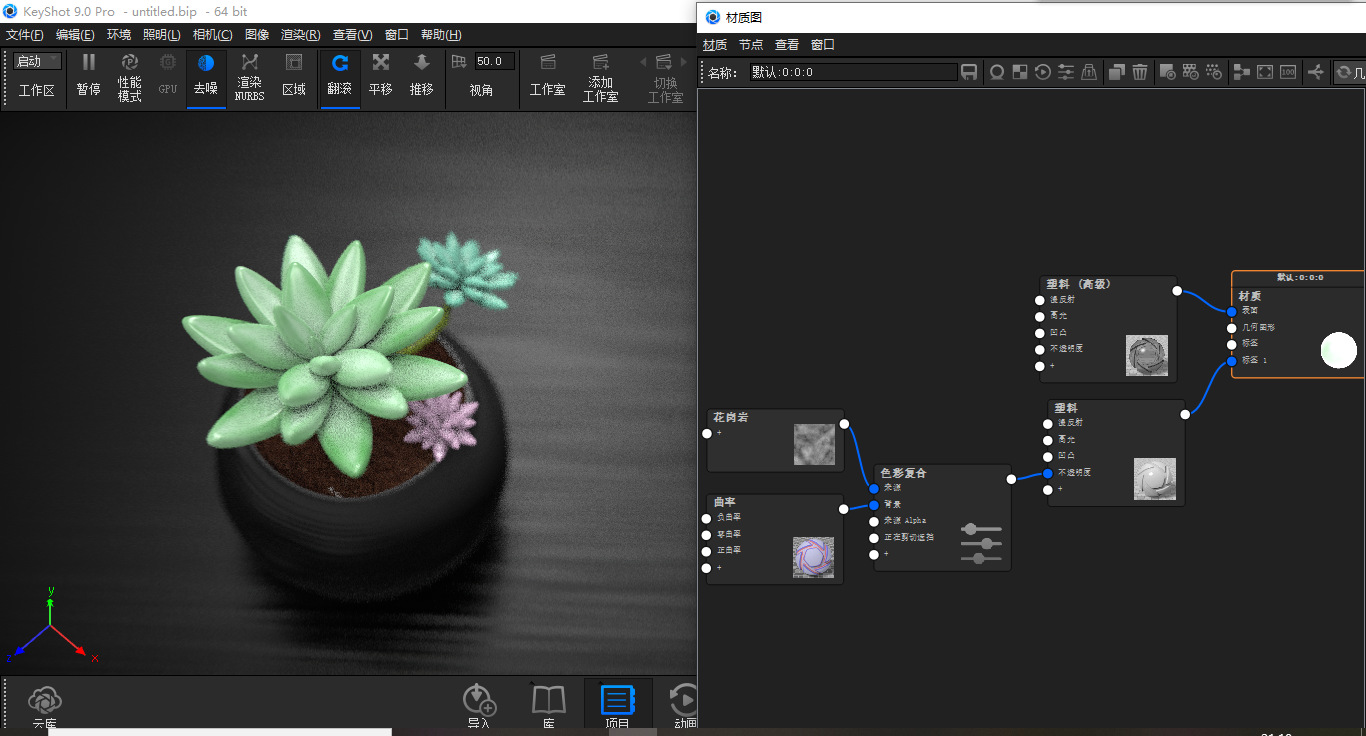
Task: Click the save icon in material graph toolbar
Action: (x=969, y=71)
